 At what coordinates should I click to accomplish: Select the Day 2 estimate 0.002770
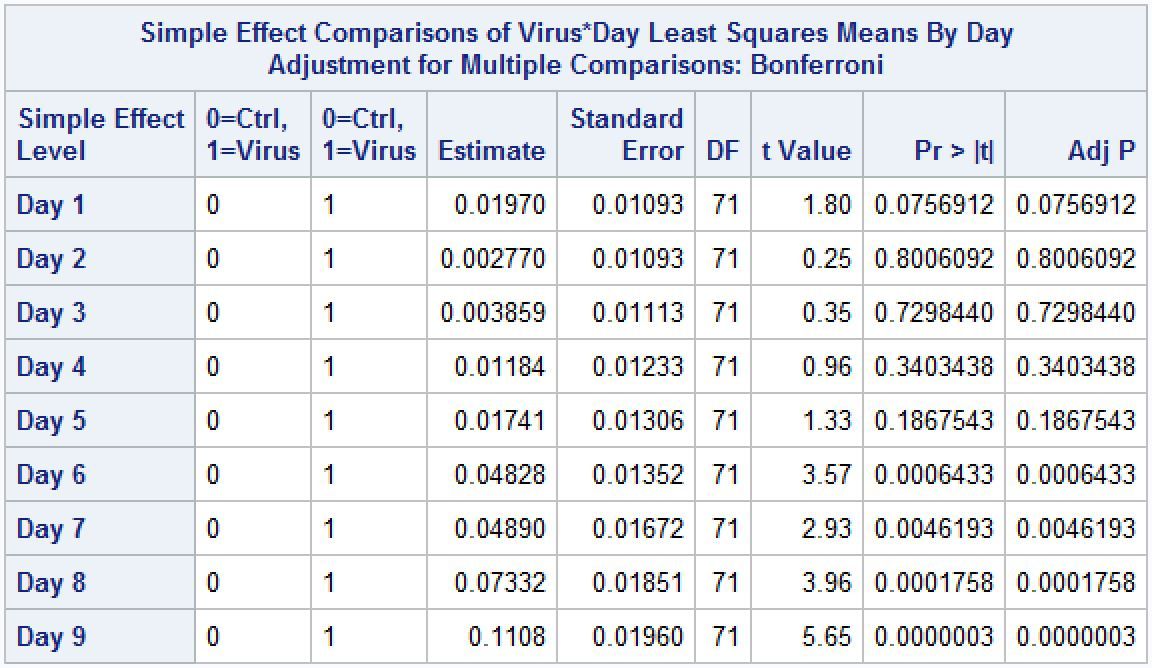[x=493, y=260]
